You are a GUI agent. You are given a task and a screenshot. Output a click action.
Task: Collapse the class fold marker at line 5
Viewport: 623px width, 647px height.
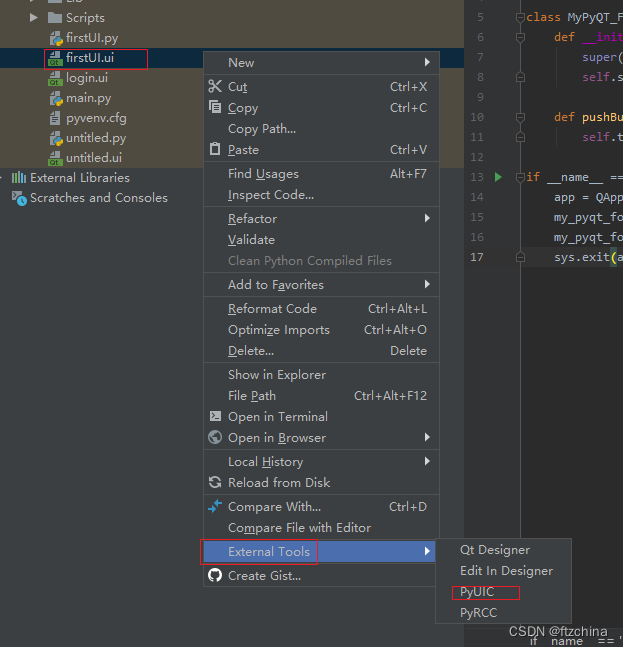(x=520, y=17)
